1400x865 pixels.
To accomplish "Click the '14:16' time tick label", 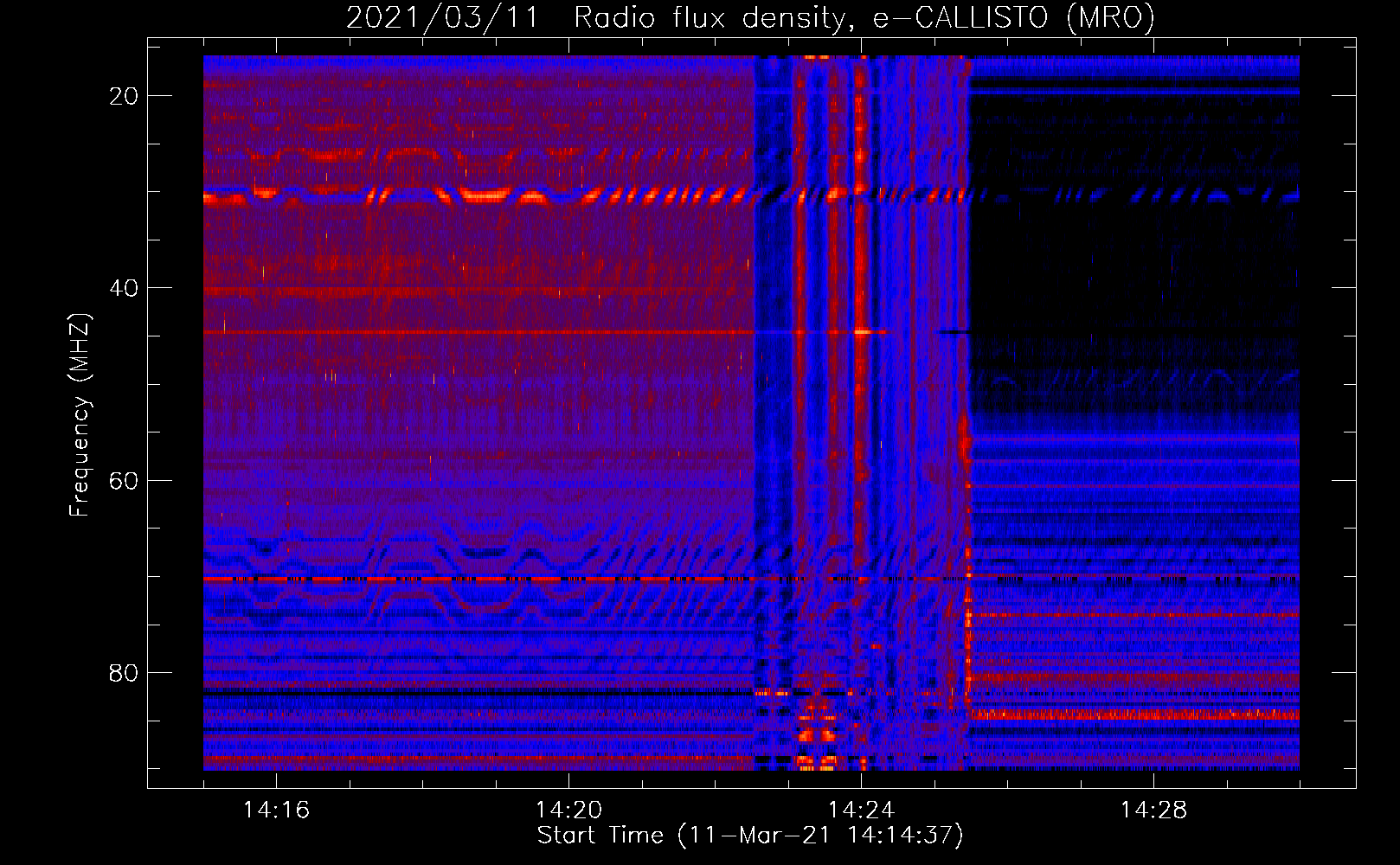I will click(276, 810).
